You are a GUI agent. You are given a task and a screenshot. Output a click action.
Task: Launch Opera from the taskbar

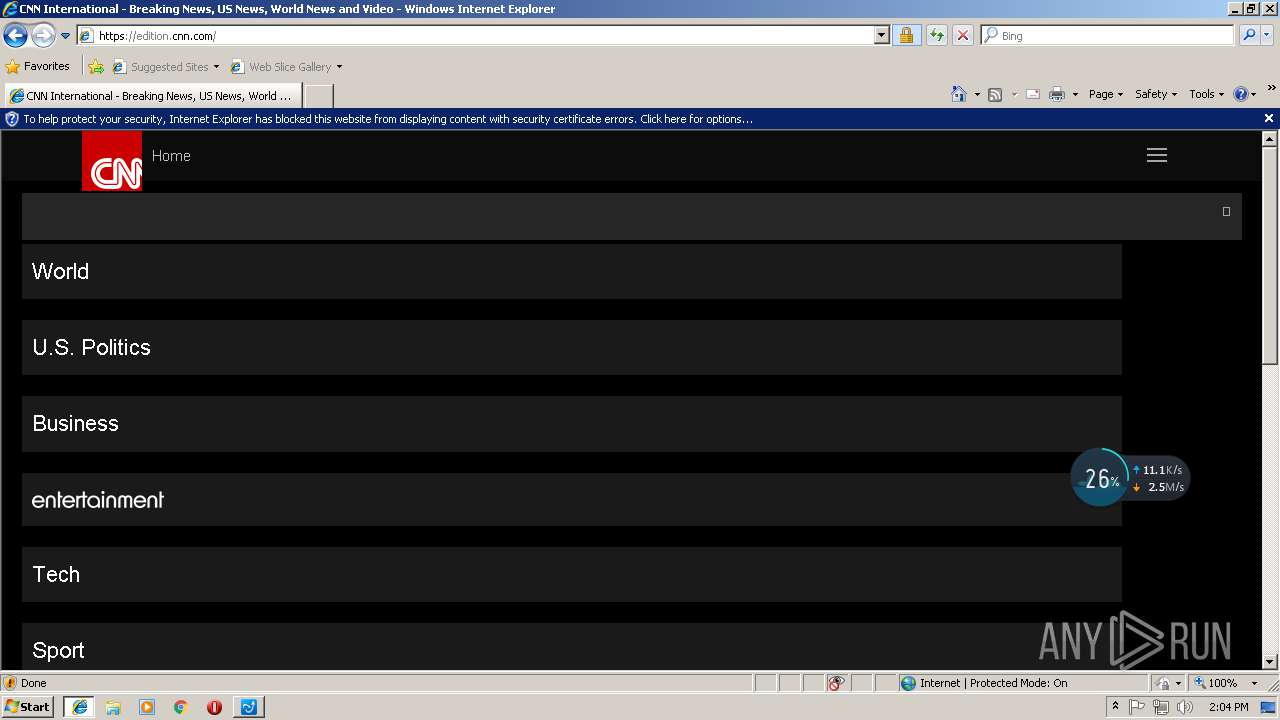click(x=214, y=707)
